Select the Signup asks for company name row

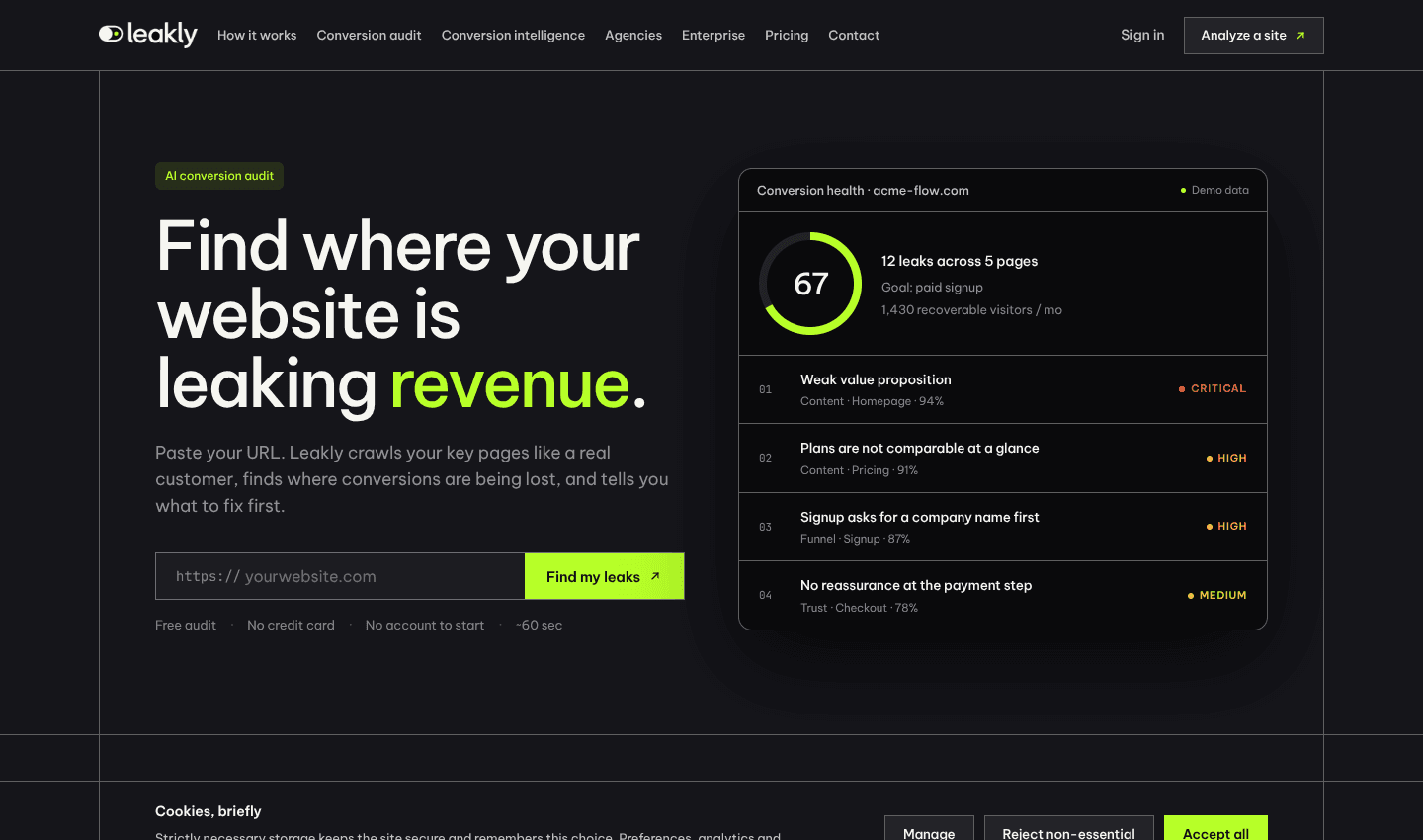(1003, 527)
